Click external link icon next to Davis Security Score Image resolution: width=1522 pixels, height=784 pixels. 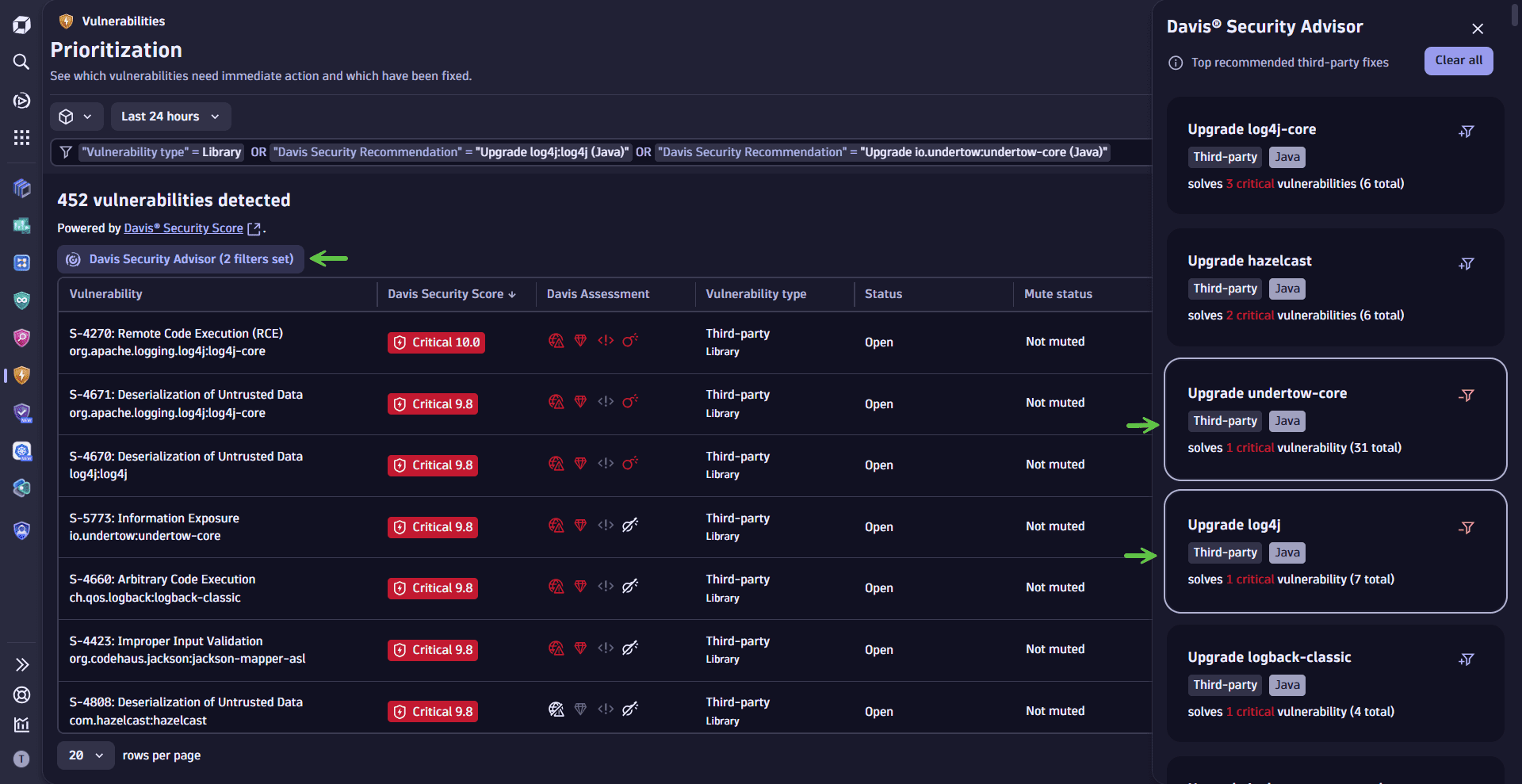pyautogui.click(x=254, y=229)
